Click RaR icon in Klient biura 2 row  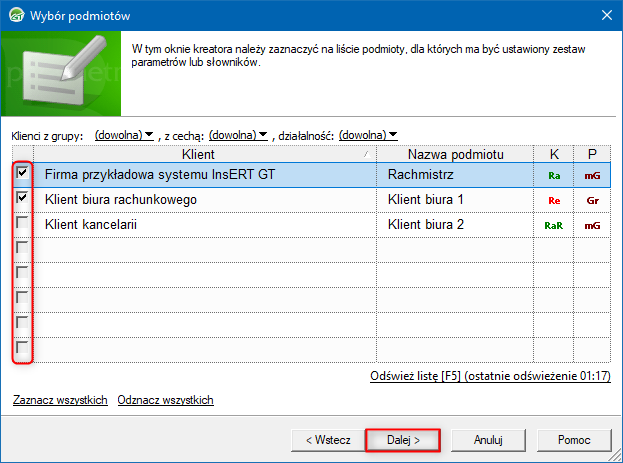[x=553, y=226]
